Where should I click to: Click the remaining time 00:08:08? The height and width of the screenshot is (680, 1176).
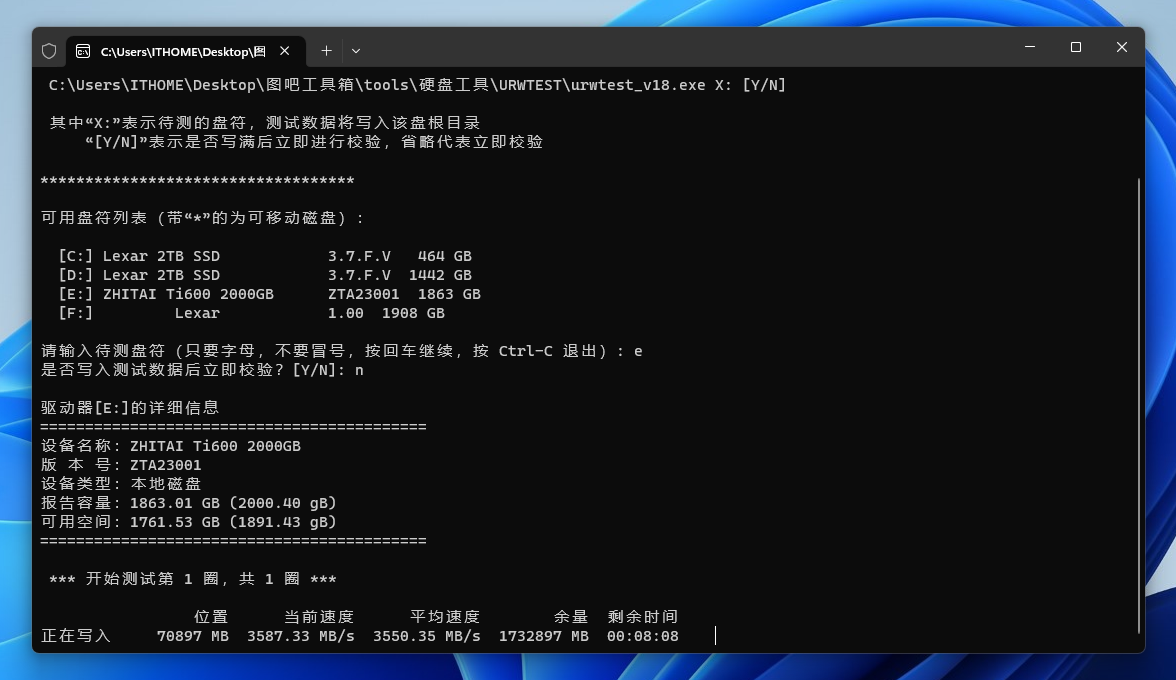click(642, 636)
